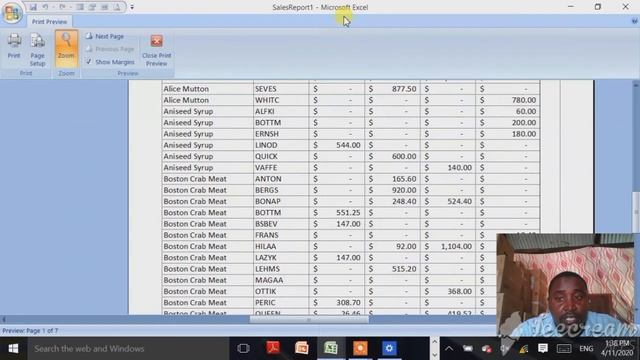Image resolution: width=640 pixels, height=360 pixels.
Task: Click the 308.70 value
Action: coord(348,303)
